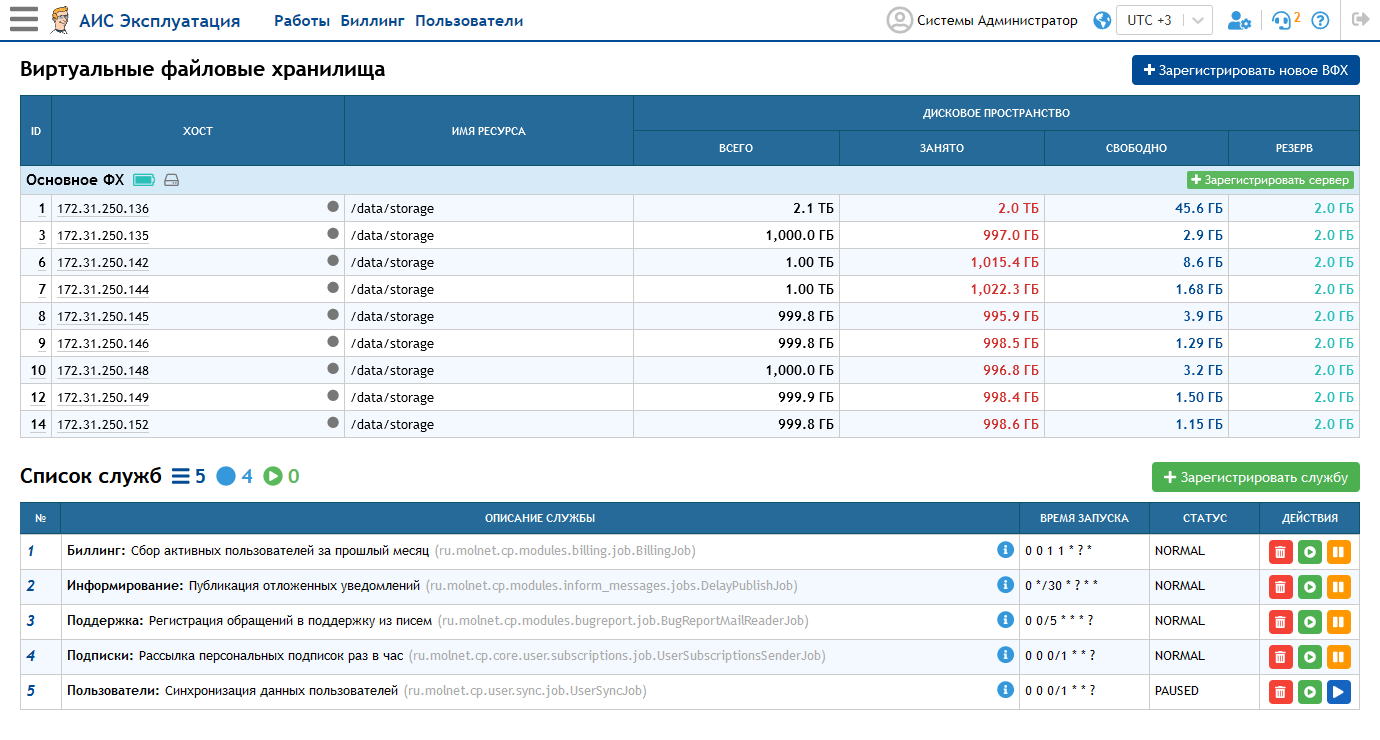Click the АИС Эксплуатация mascot logo
The image size is (1380, 740).
(61, 20)
